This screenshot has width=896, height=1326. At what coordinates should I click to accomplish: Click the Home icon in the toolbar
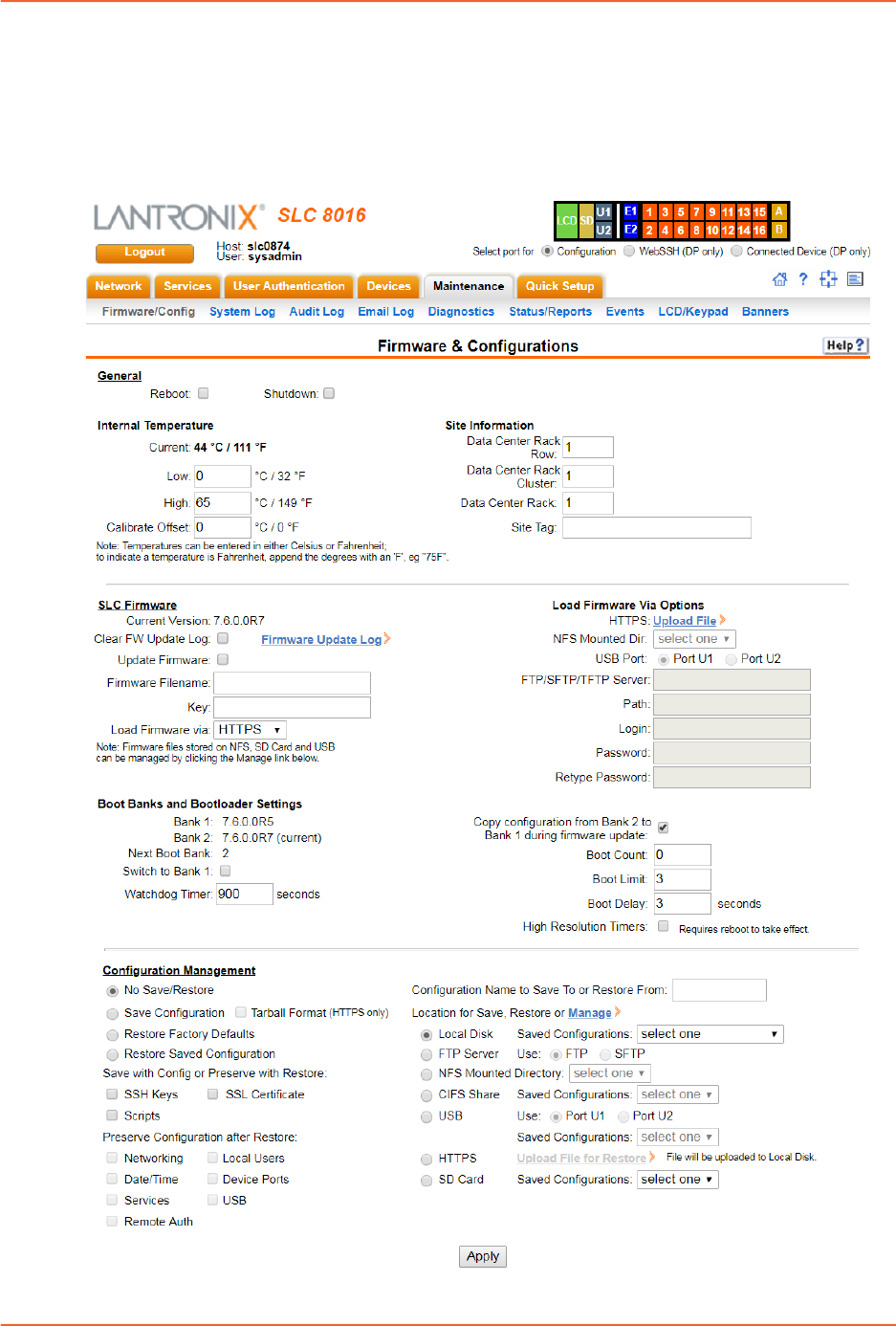pos(779,279)
